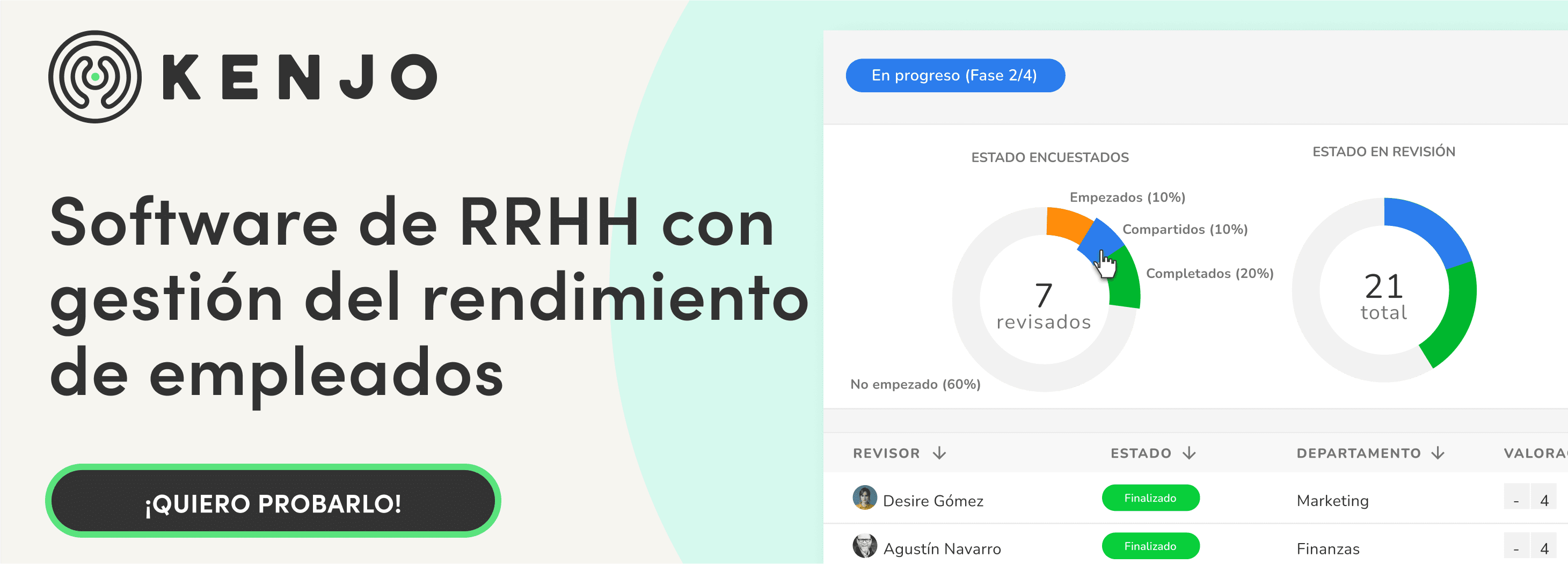Image resolution: width=1568 pixels, height=564 pixels.
Task: Click the Completados (20%) label
Action: pos(1209,274)
